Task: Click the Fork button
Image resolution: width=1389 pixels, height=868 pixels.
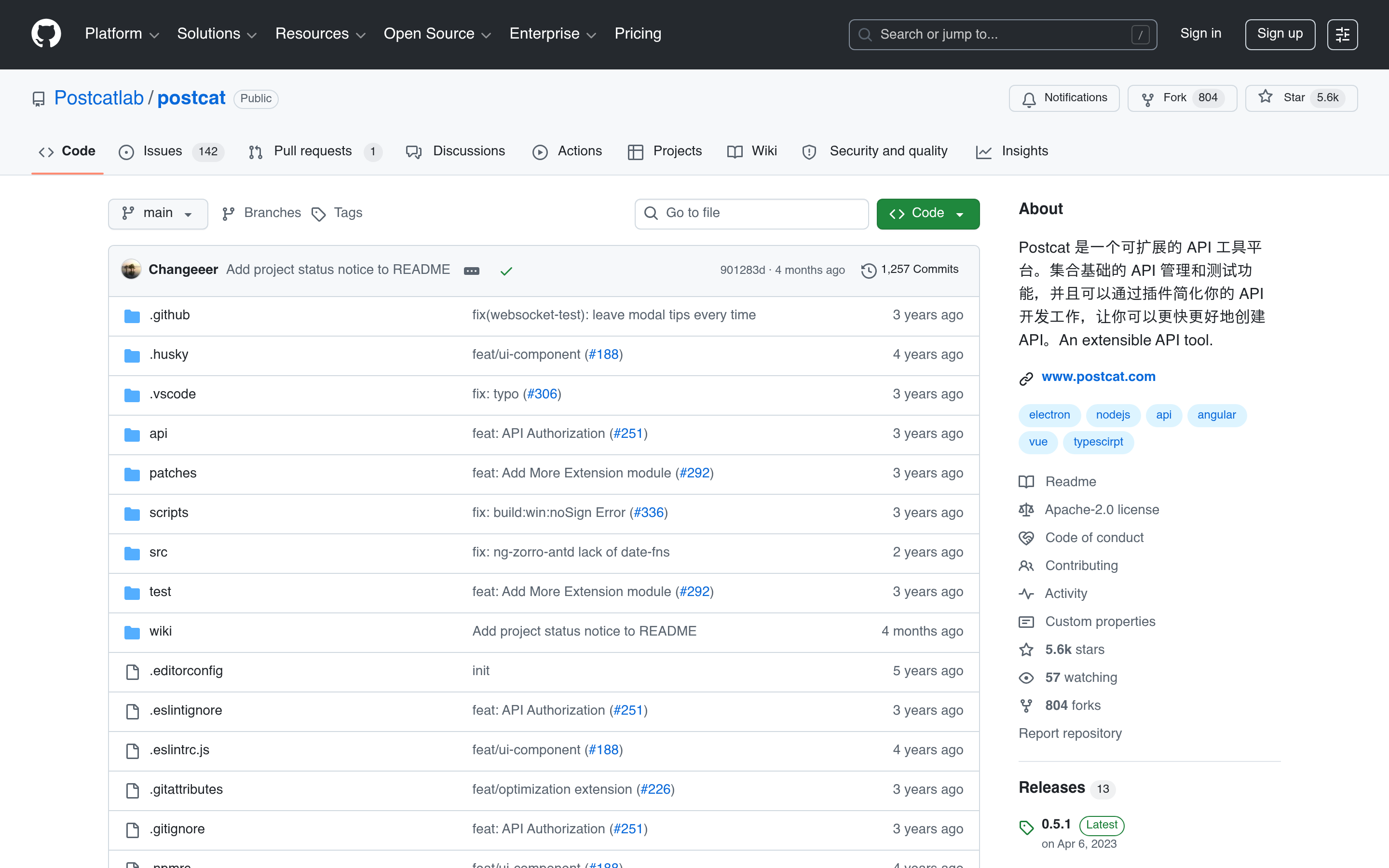Action: pos(1182,98)
